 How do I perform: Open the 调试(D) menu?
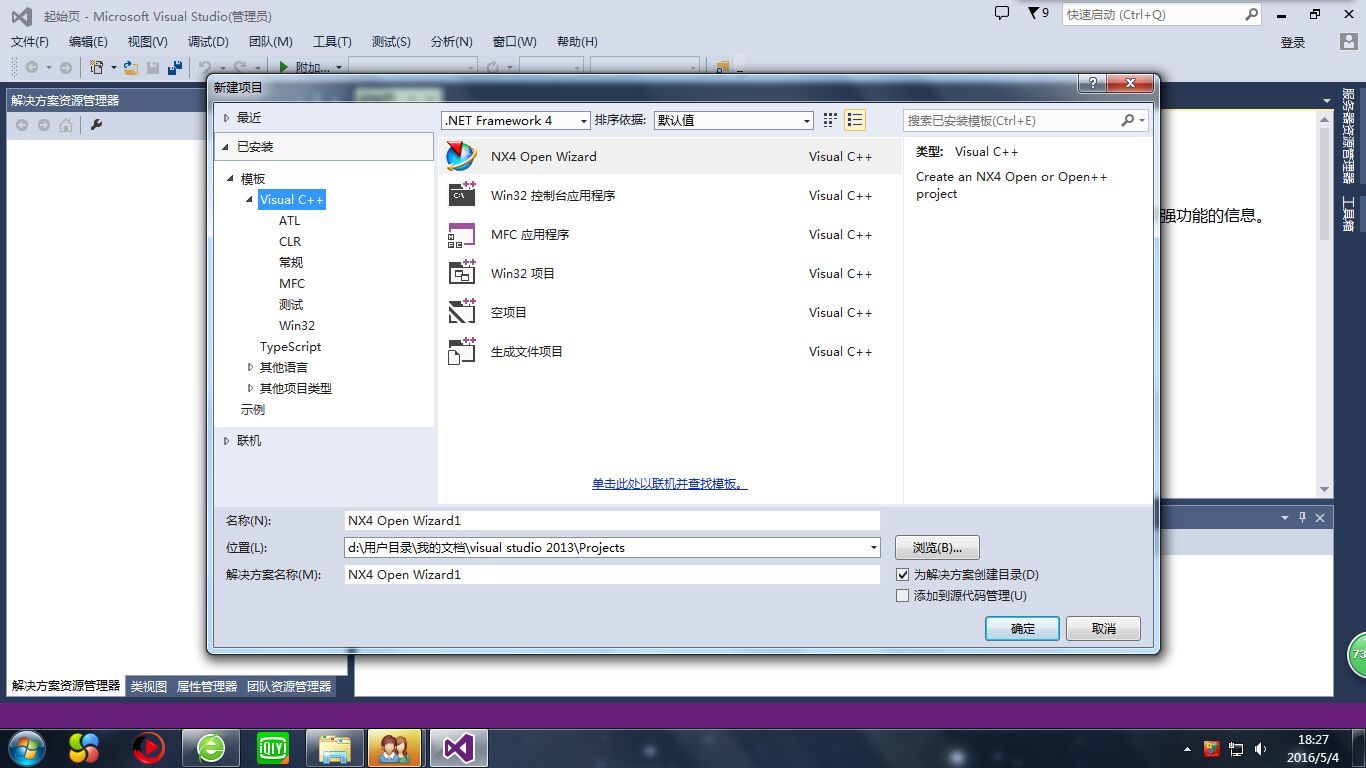208,42
